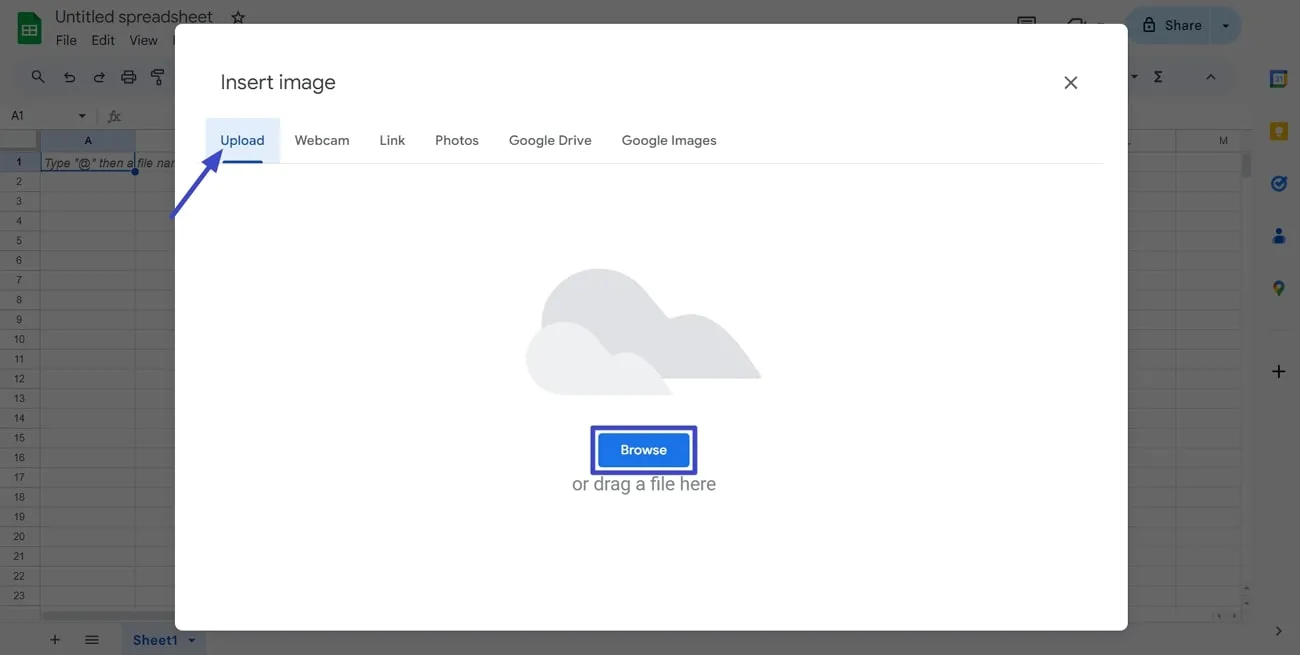The image size is (1300, 655).
Task: Open the View menu
Action: tap(144, 41)
